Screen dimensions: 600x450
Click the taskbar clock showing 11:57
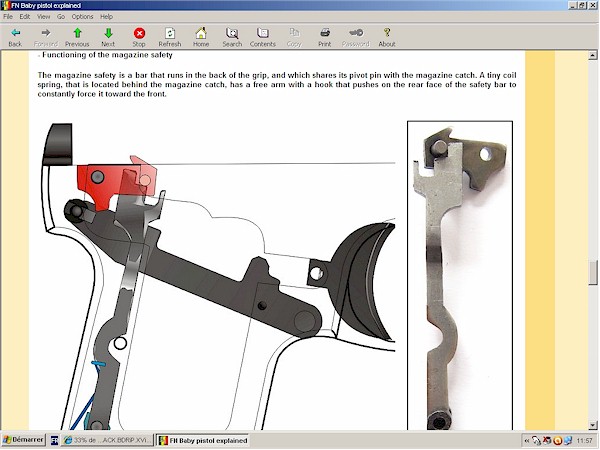584,441
